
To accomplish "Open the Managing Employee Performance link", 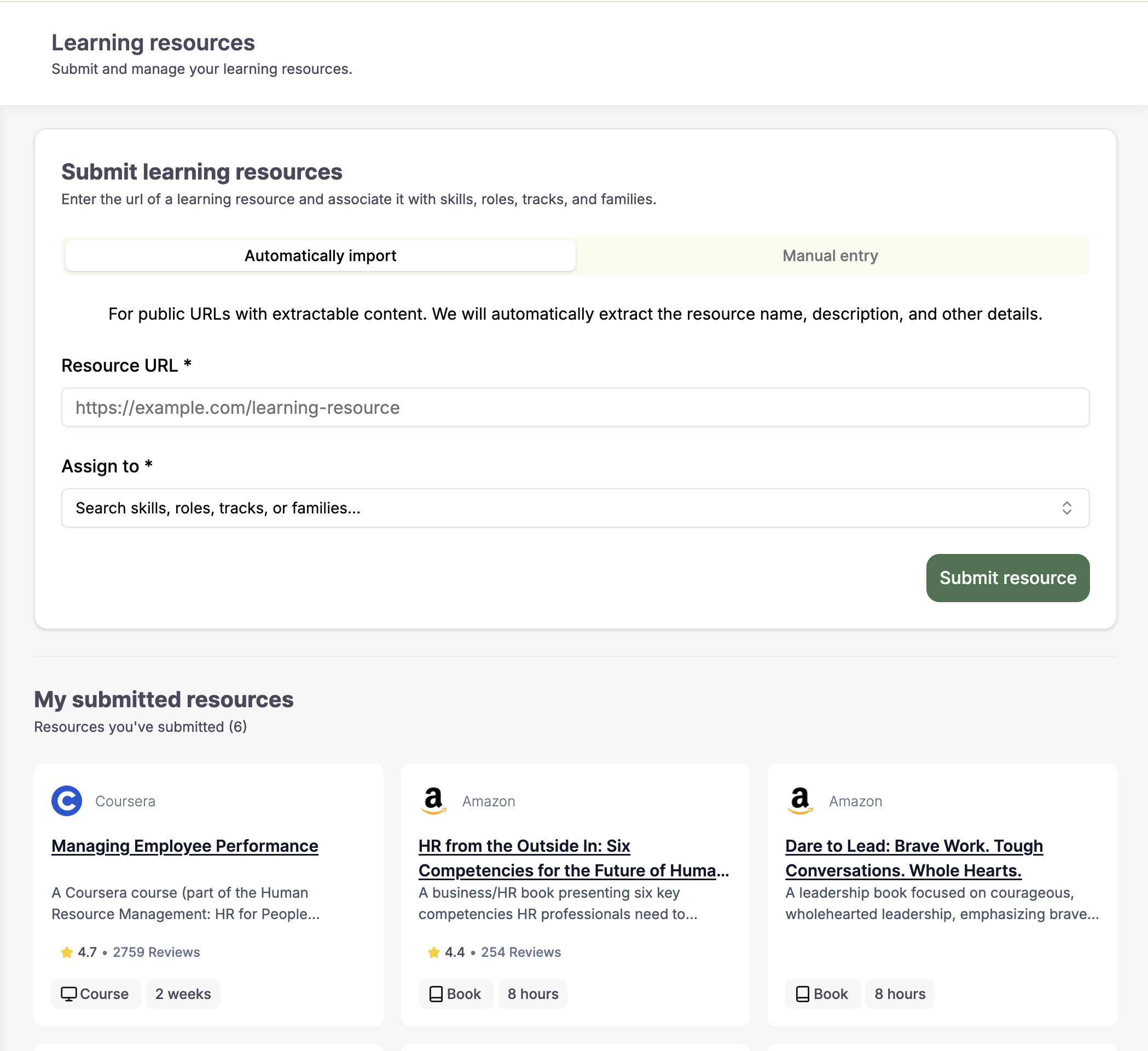I will pos(184,846).
